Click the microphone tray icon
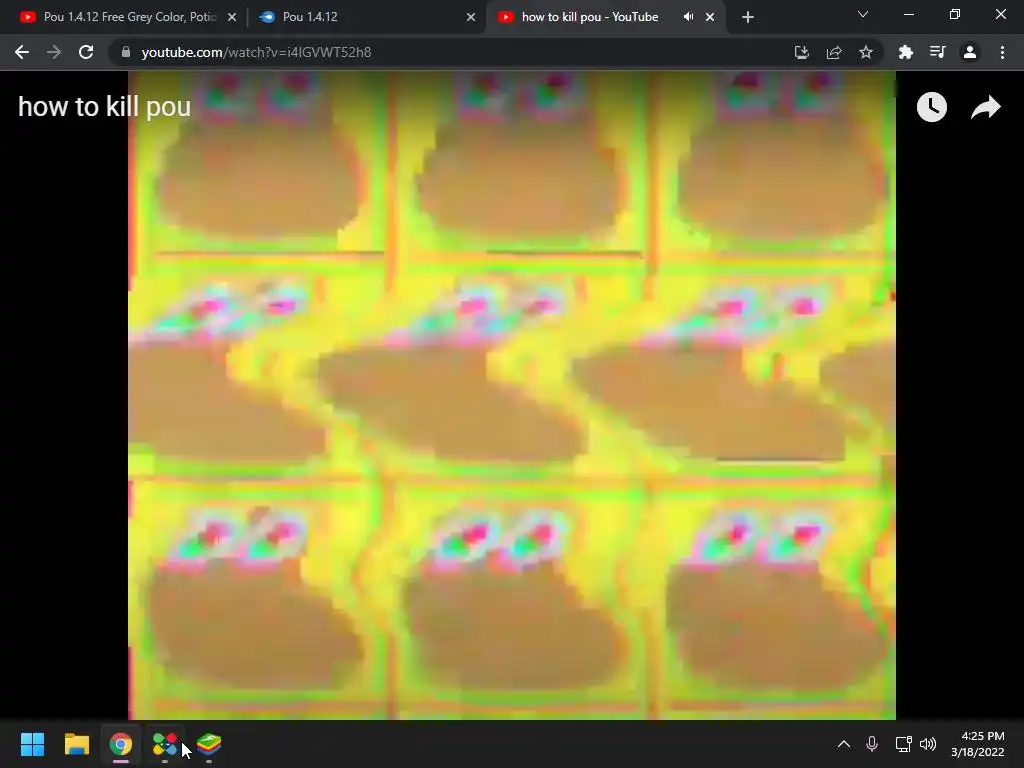This screenshot has height=768, width=1024. (872, 744)
